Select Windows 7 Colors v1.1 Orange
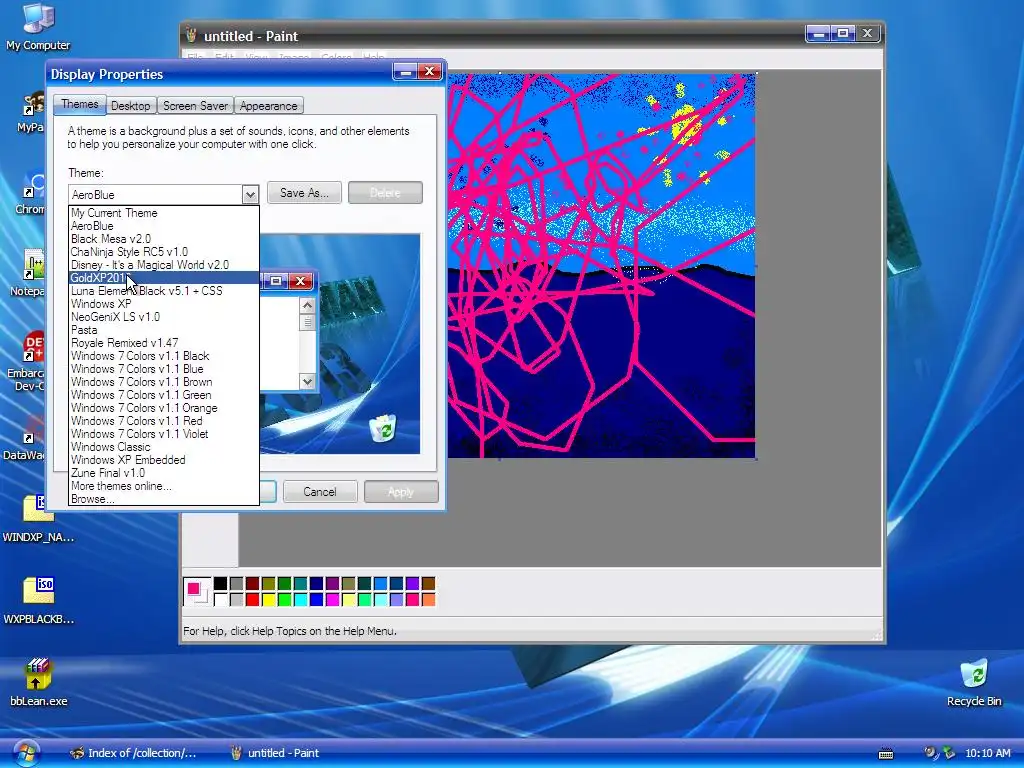This screenshot has width=1024, height=768. 164,409
